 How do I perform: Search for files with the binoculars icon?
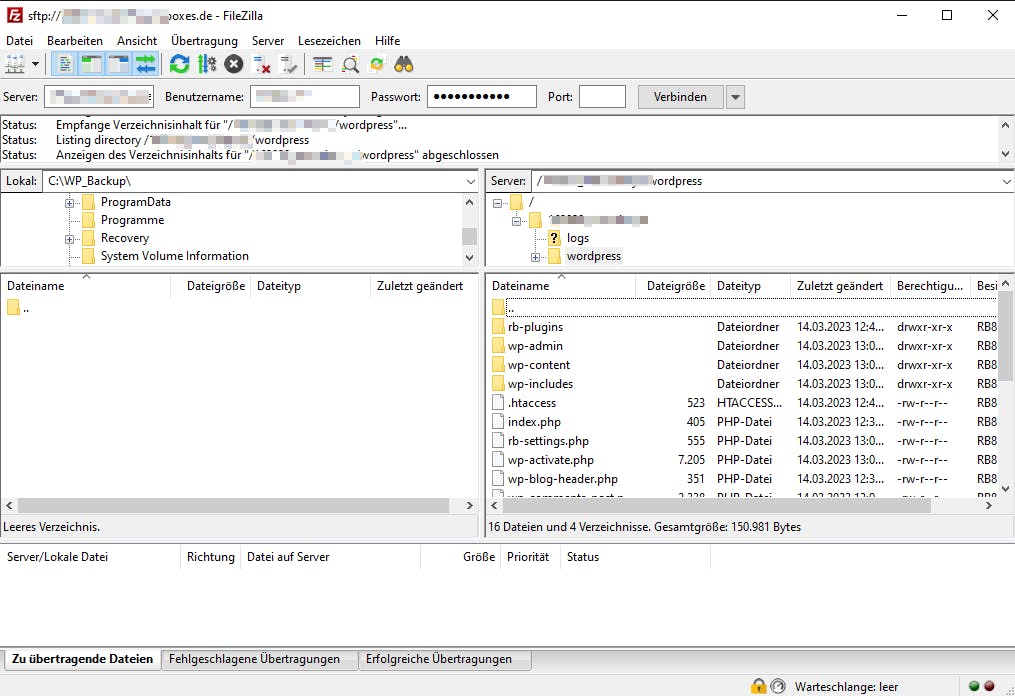[403, 63]
